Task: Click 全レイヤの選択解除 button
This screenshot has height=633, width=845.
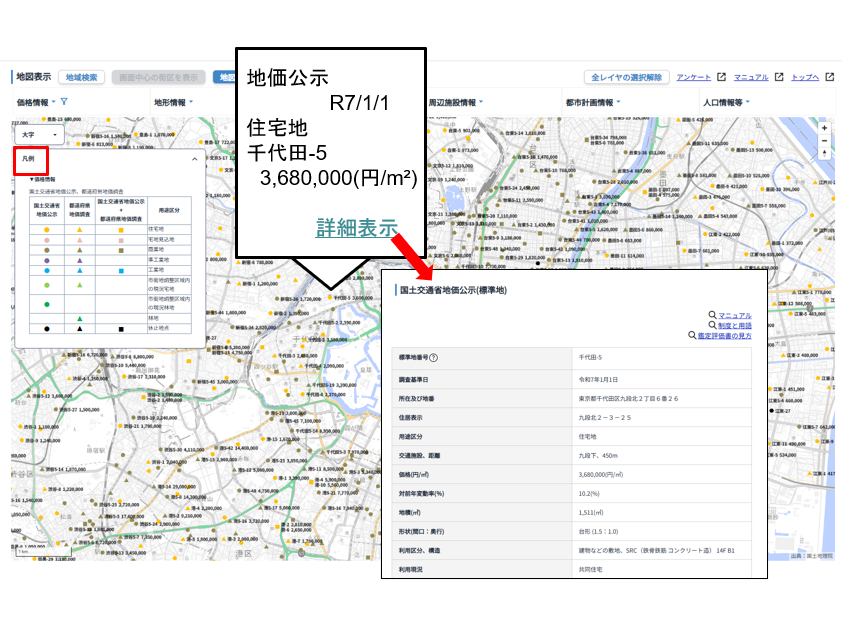Action: [626, 77]
